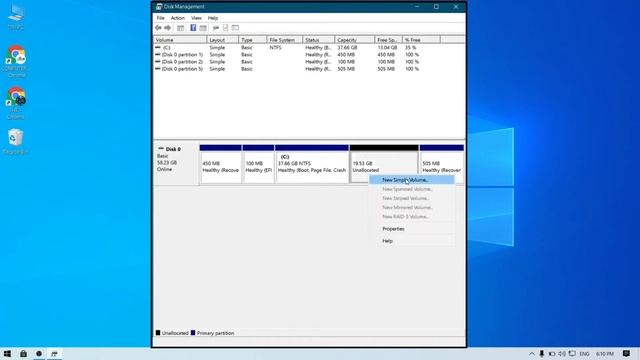Open the Help menu in menu bar

click(213, 18)
